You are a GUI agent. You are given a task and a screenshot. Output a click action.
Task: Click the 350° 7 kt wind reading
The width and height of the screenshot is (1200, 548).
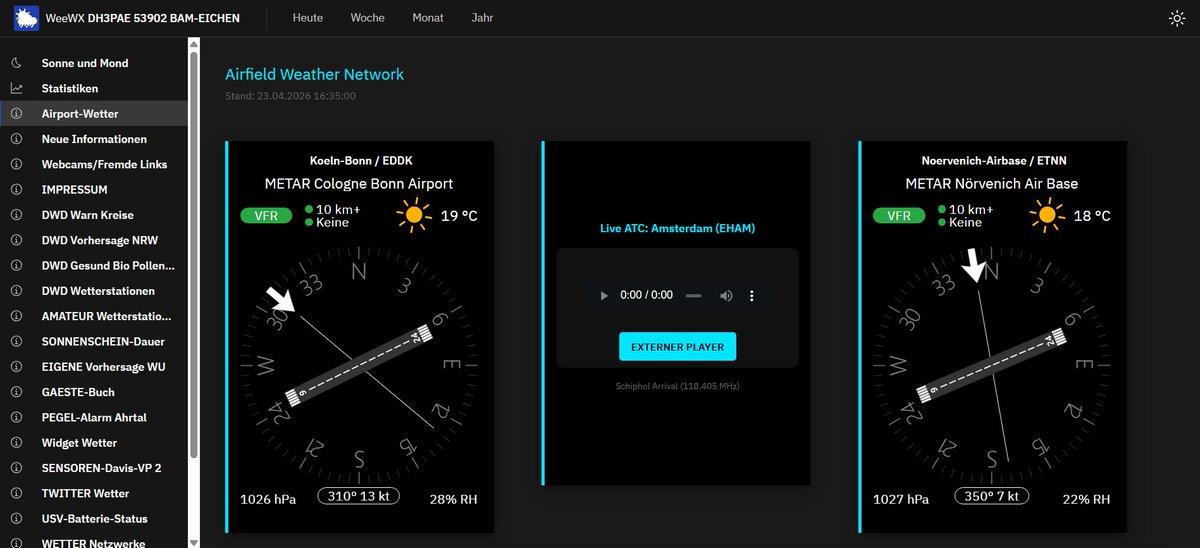coord(991,496)
